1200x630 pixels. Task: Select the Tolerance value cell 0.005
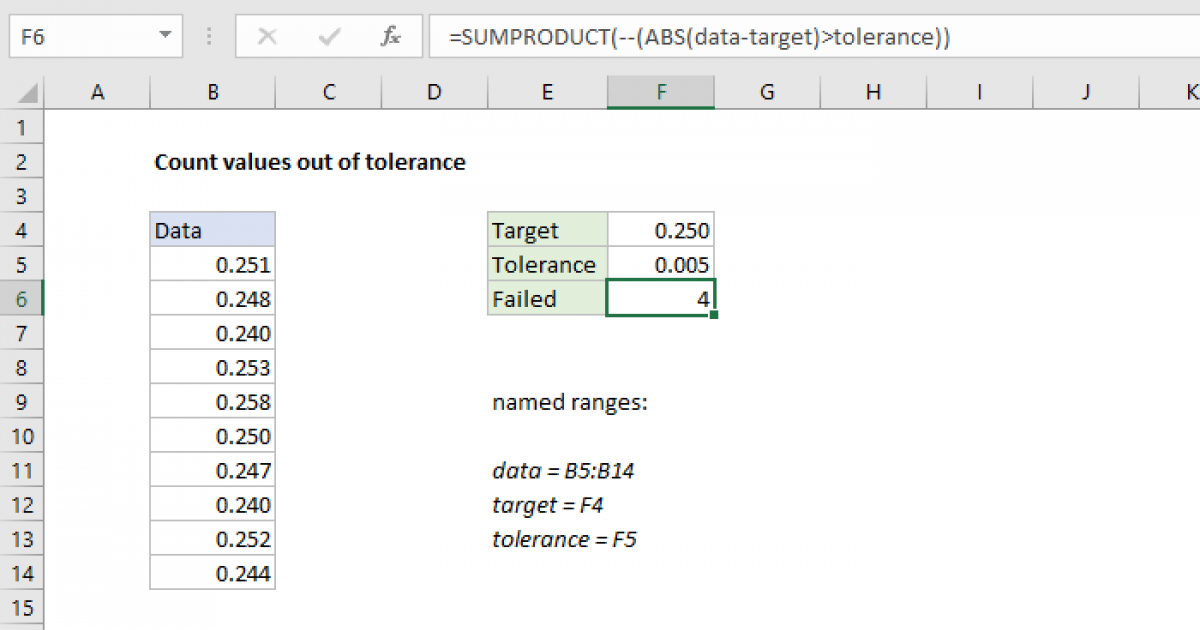click(660, 265)
